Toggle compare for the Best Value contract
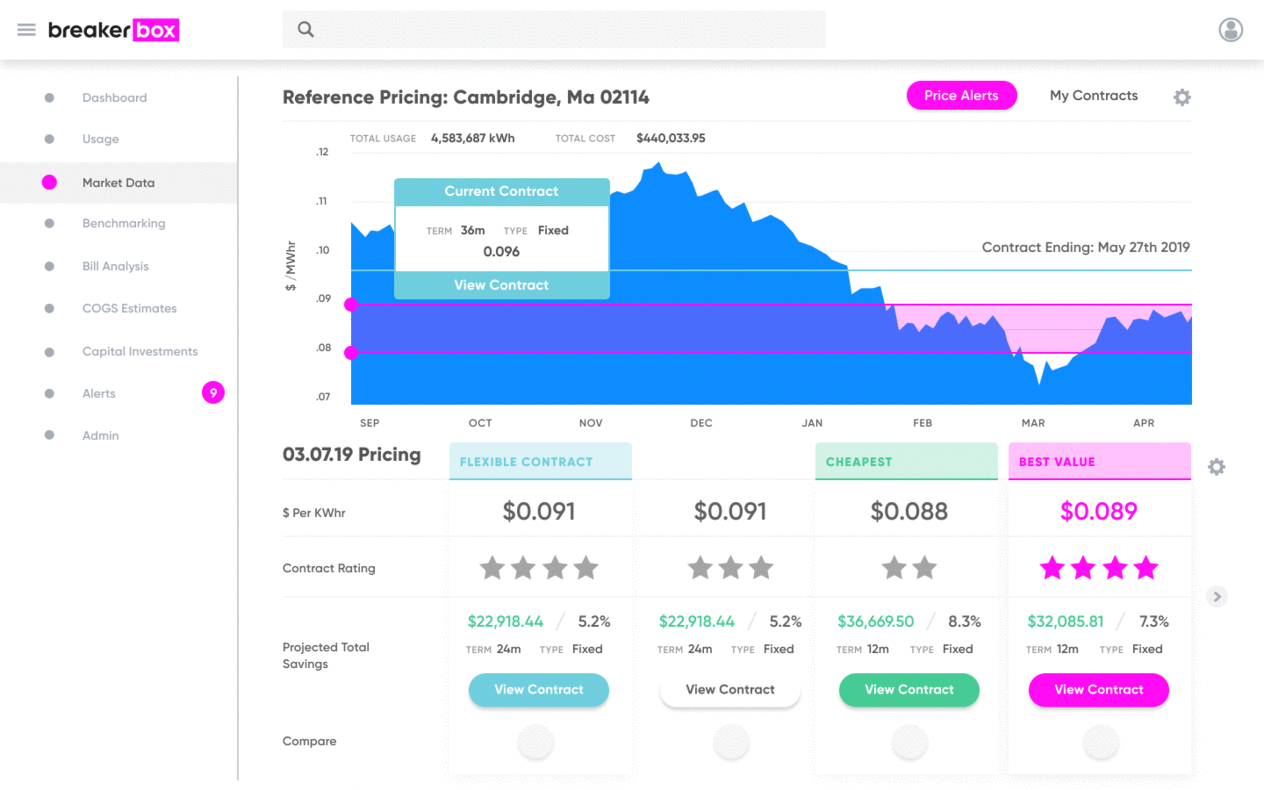 pyautogui.click(x=1100, y=742)
